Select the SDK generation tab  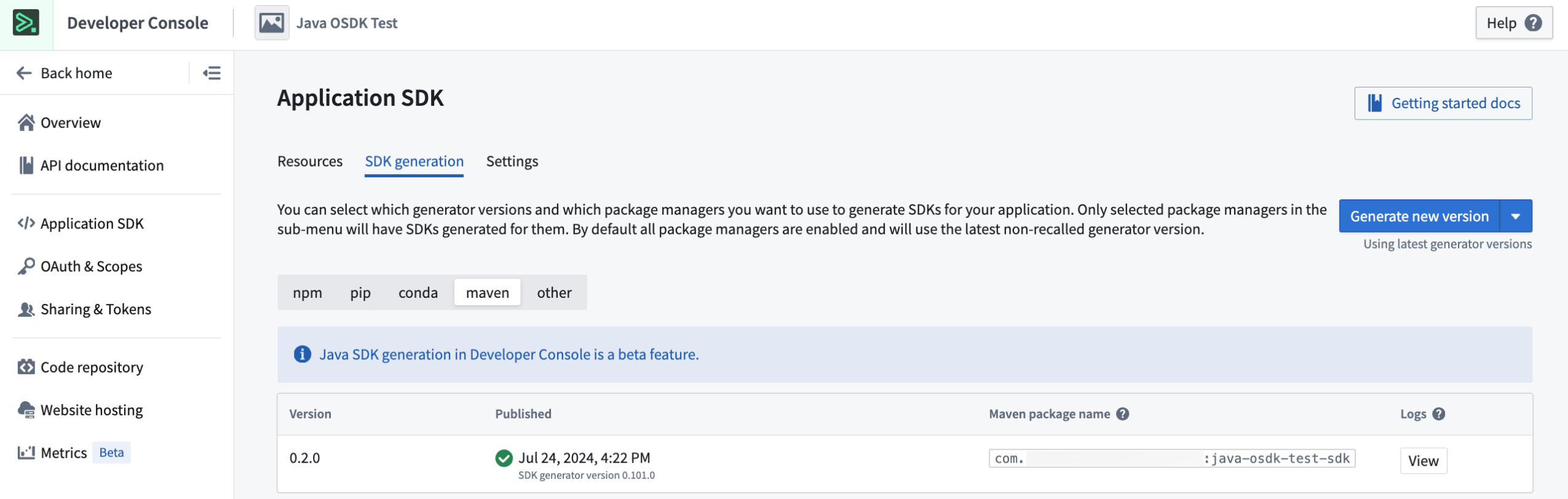414,161
